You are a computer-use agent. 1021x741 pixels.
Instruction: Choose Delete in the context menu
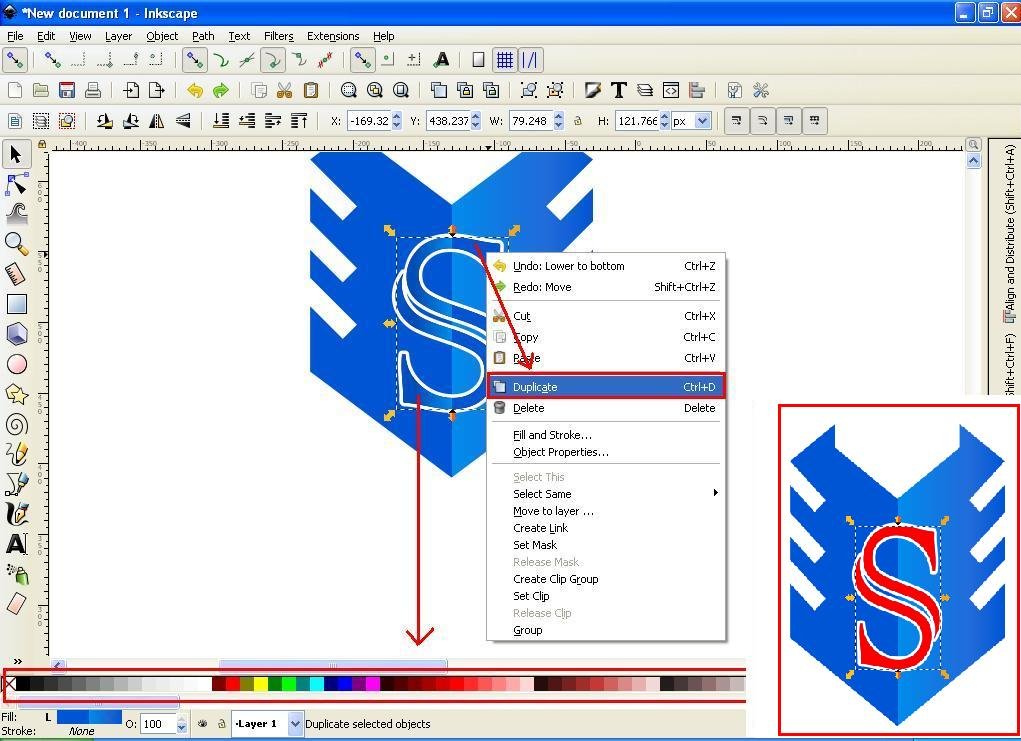pos(606,408)
